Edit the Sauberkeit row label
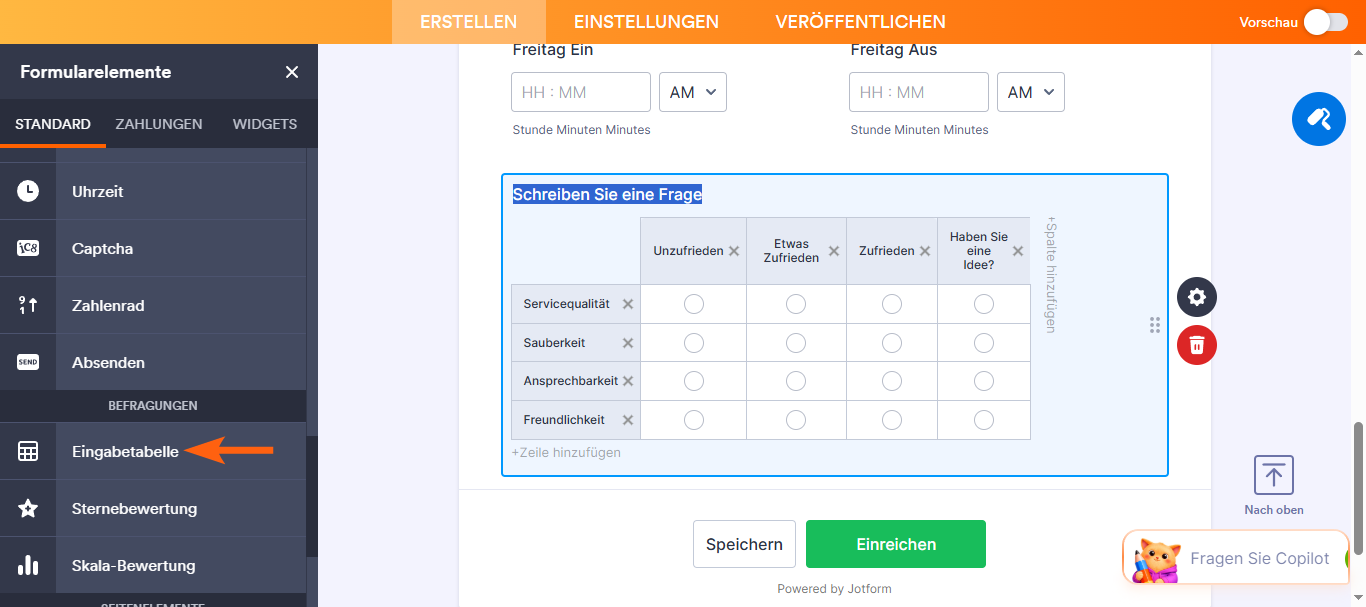Viewport: 1366px width, 607px height. 554,343
